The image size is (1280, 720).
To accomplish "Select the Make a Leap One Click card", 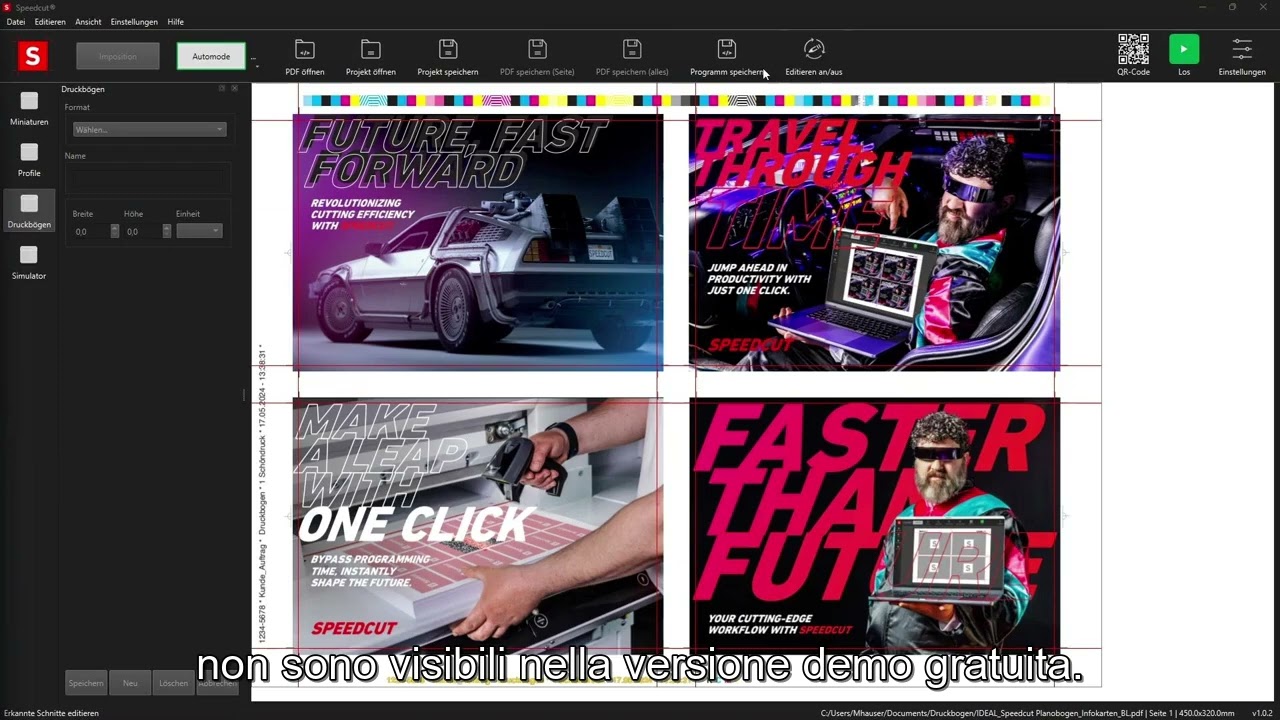I will (x=478, y=525).
